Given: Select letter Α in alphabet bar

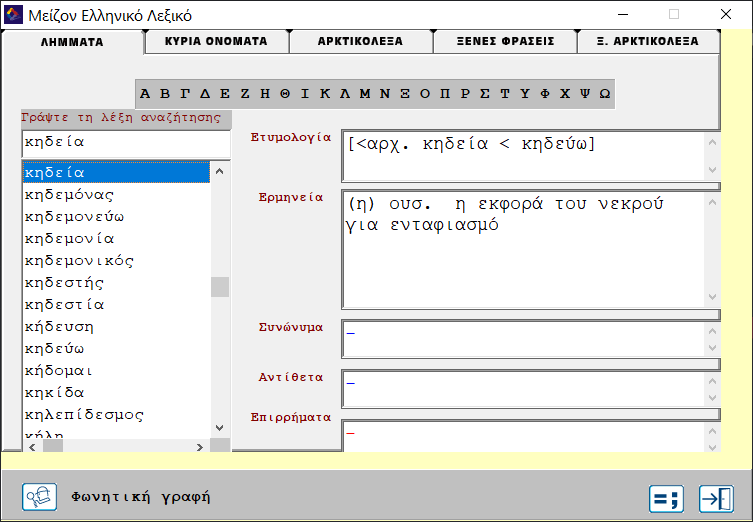Looking at the screenshot, I should tap(145, 94).
